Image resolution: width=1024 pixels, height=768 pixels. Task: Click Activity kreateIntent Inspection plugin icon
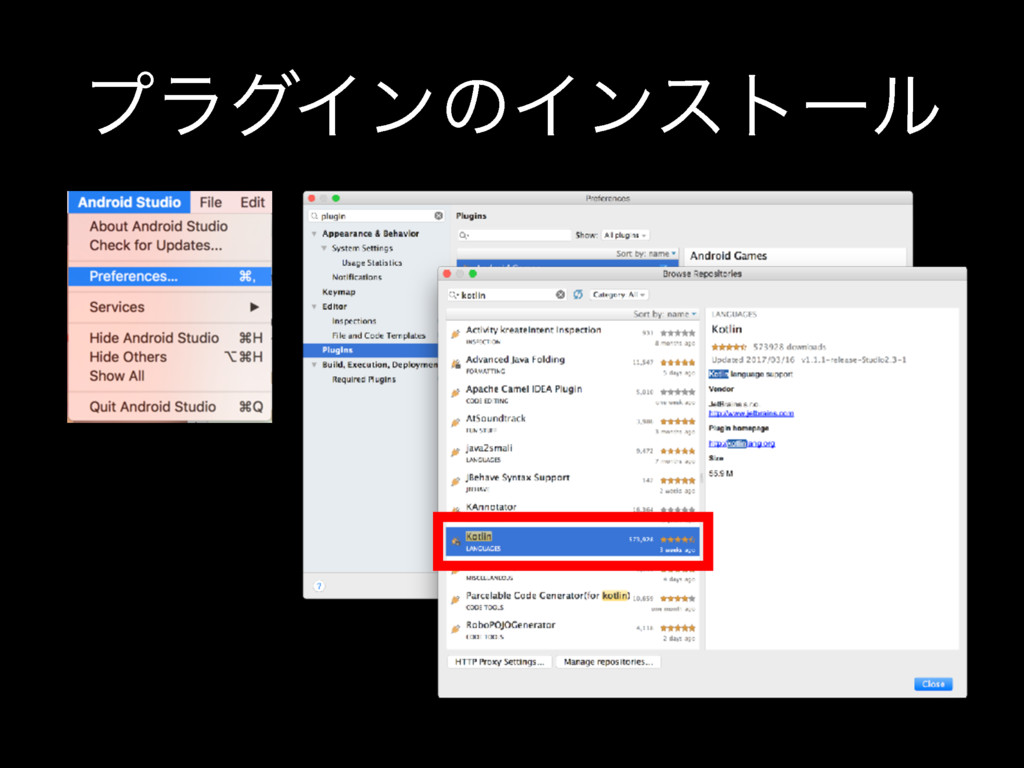pyautogui.click(x=456, y=334)
